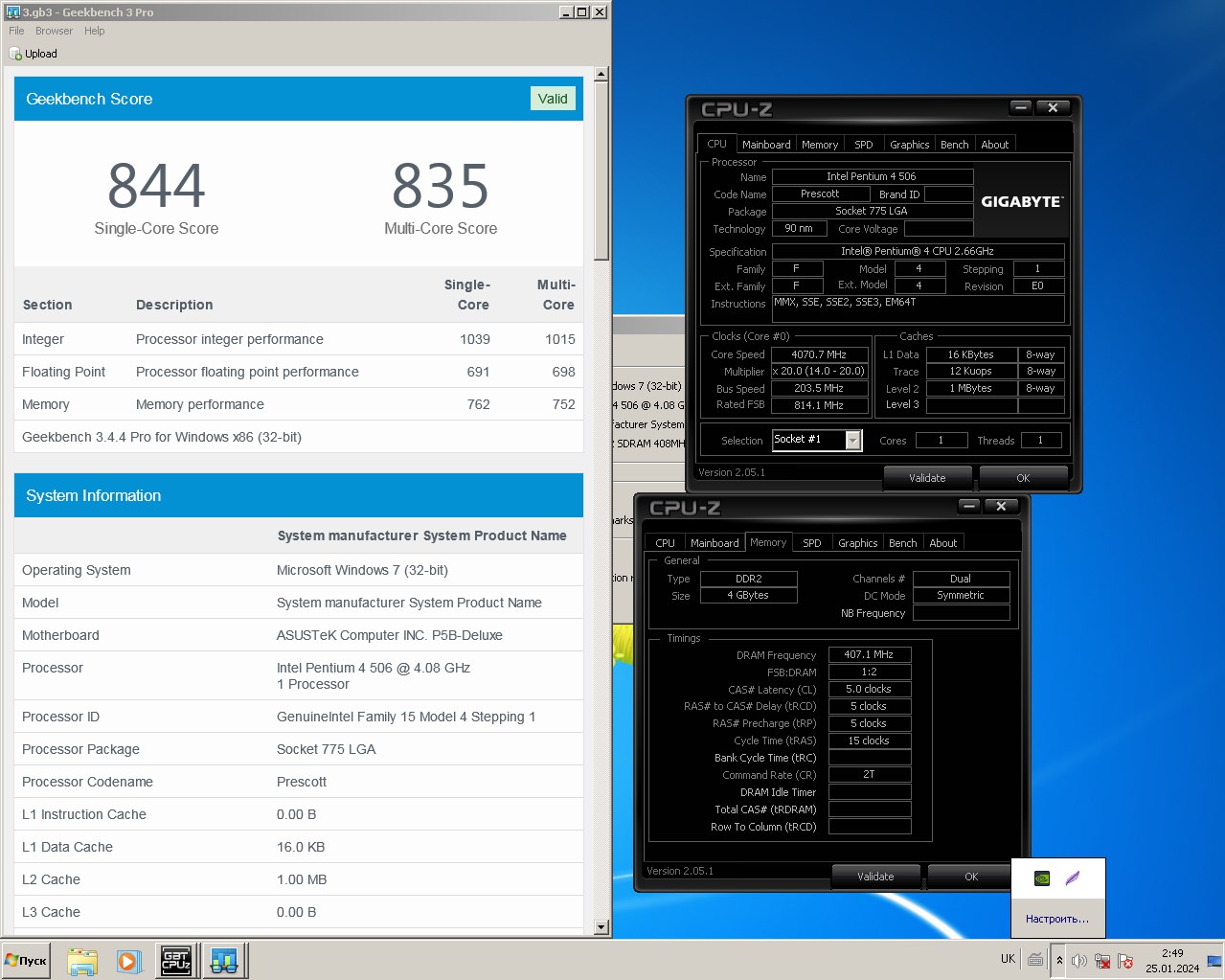Open CPU tab in lower CPU-Z window

pos(665,543)
